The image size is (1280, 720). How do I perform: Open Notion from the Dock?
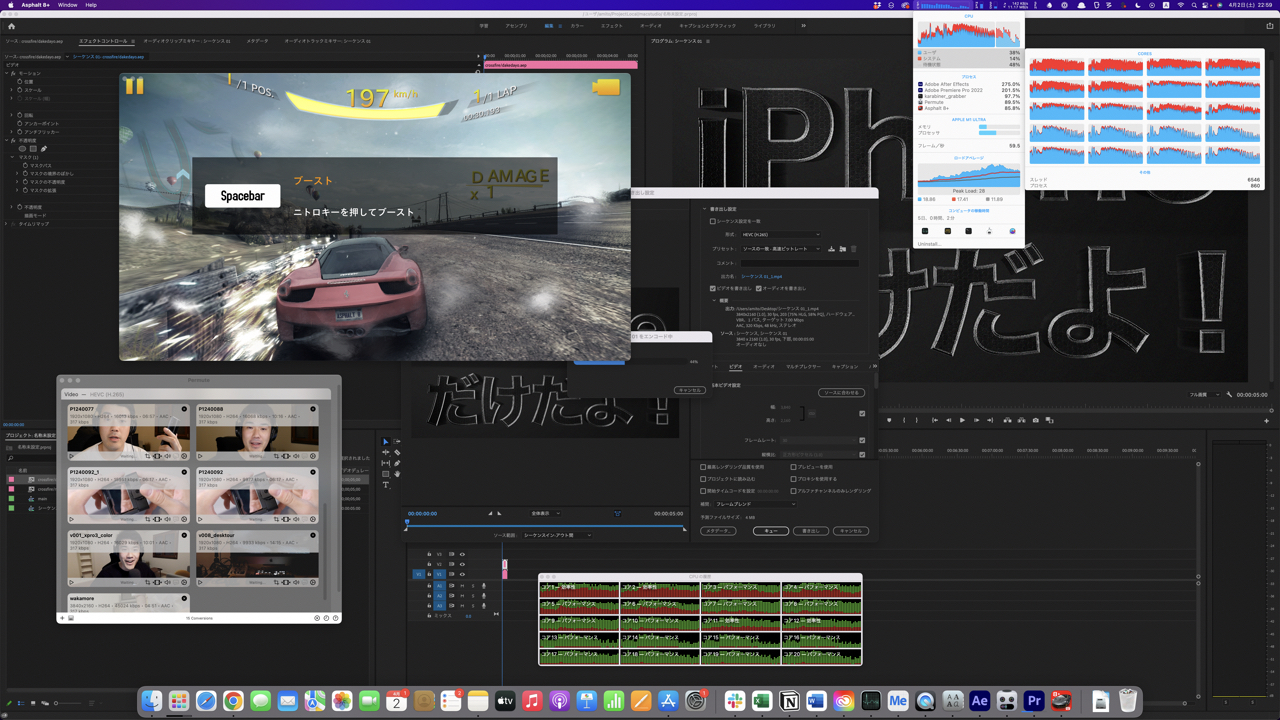[x=789, y=702]
